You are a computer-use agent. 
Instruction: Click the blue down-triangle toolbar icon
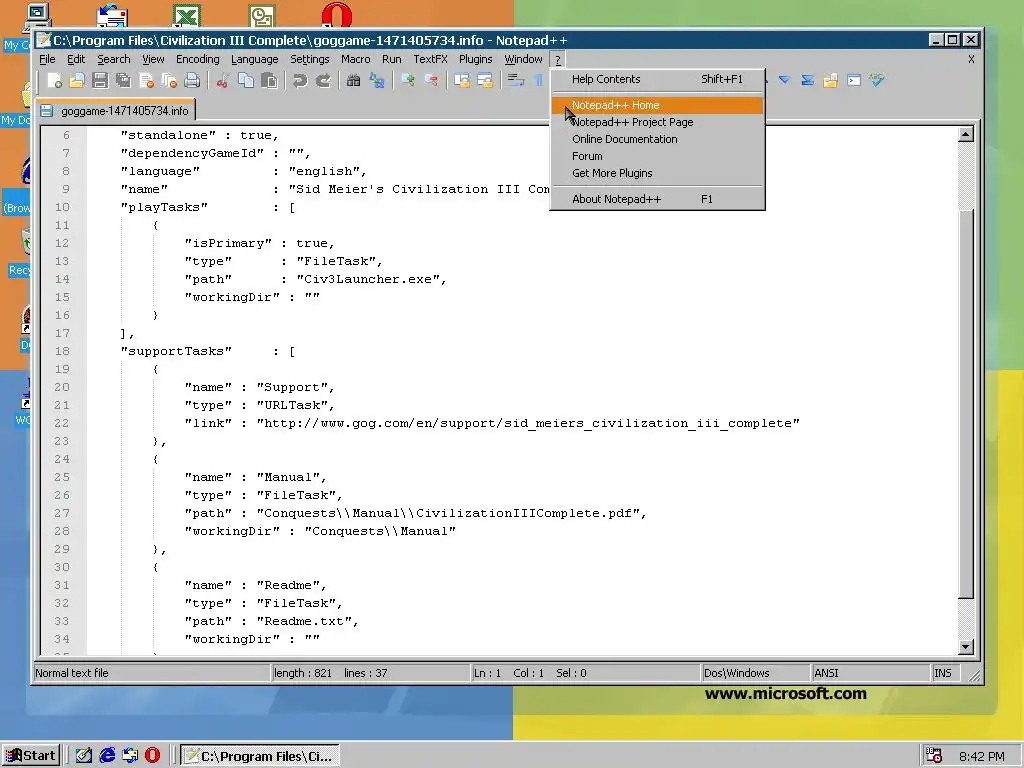(784, 80)
